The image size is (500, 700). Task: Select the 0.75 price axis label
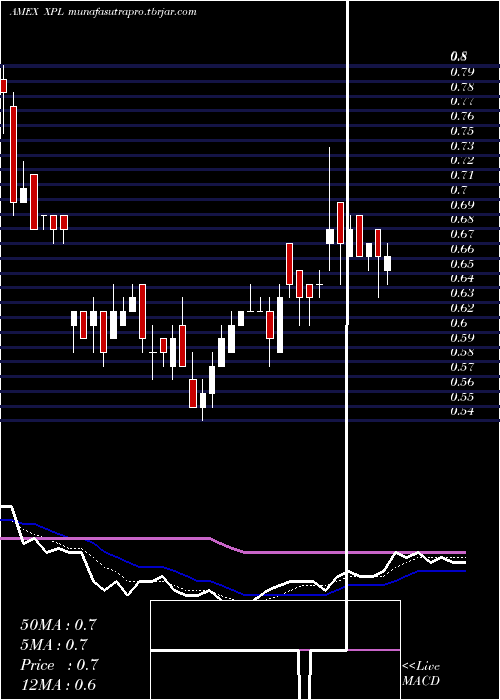pos(462,131)
